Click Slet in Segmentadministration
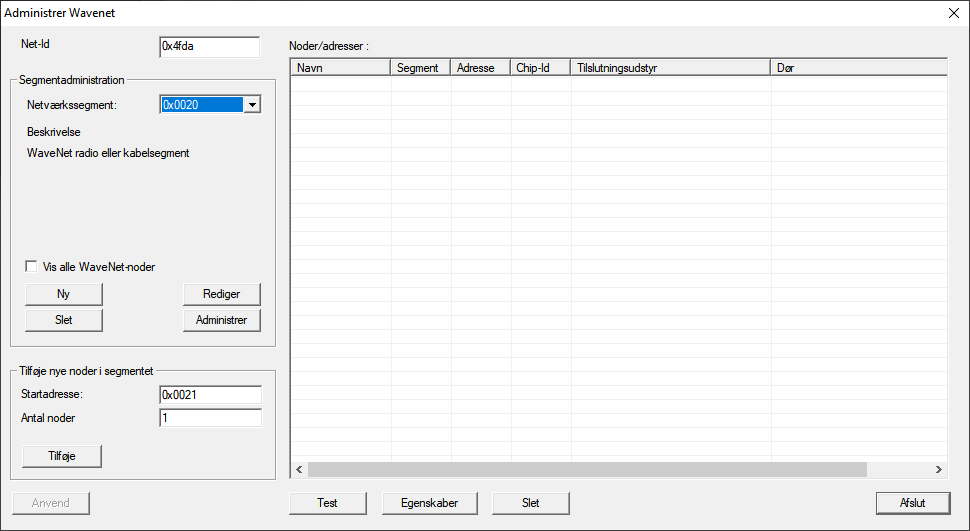This screenshot has width=970, height=531. click(x=63, y=319)
